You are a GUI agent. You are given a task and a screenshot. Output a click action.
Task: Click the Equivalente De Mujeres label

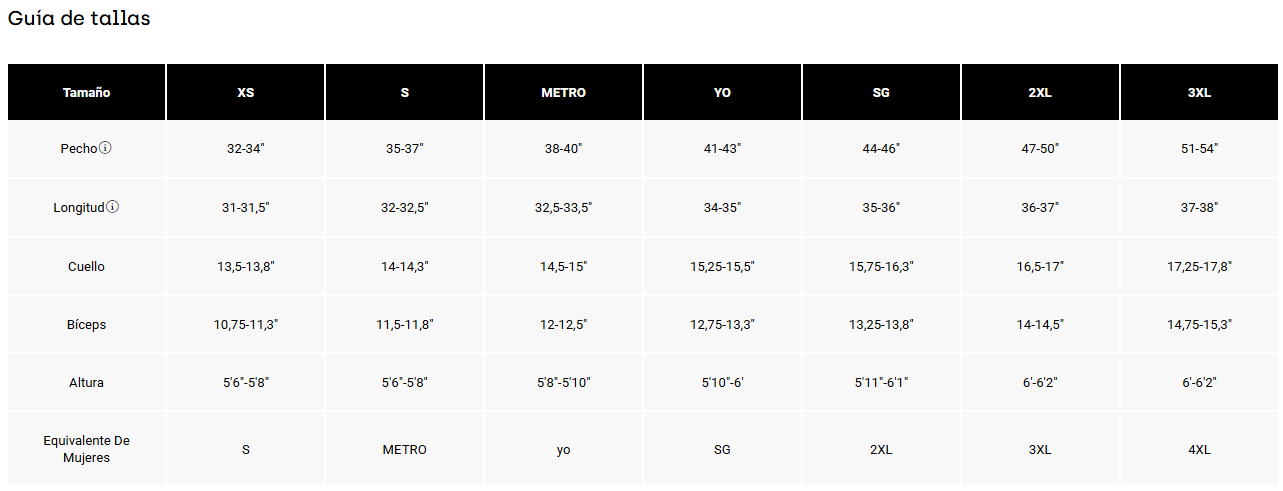(86, 449)
